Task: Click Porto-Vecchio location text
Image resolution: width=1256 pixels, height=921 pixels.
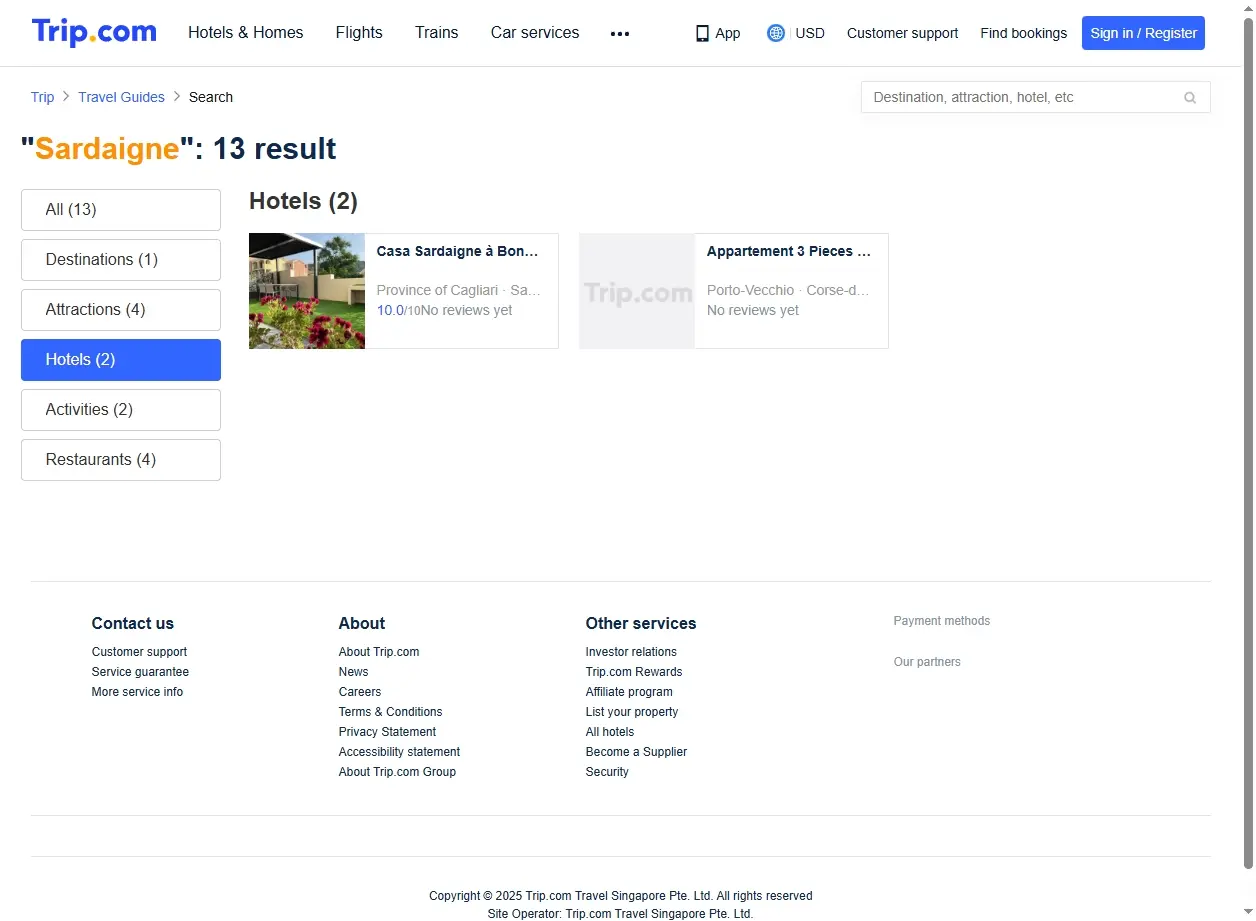Action: click(750, 290)
